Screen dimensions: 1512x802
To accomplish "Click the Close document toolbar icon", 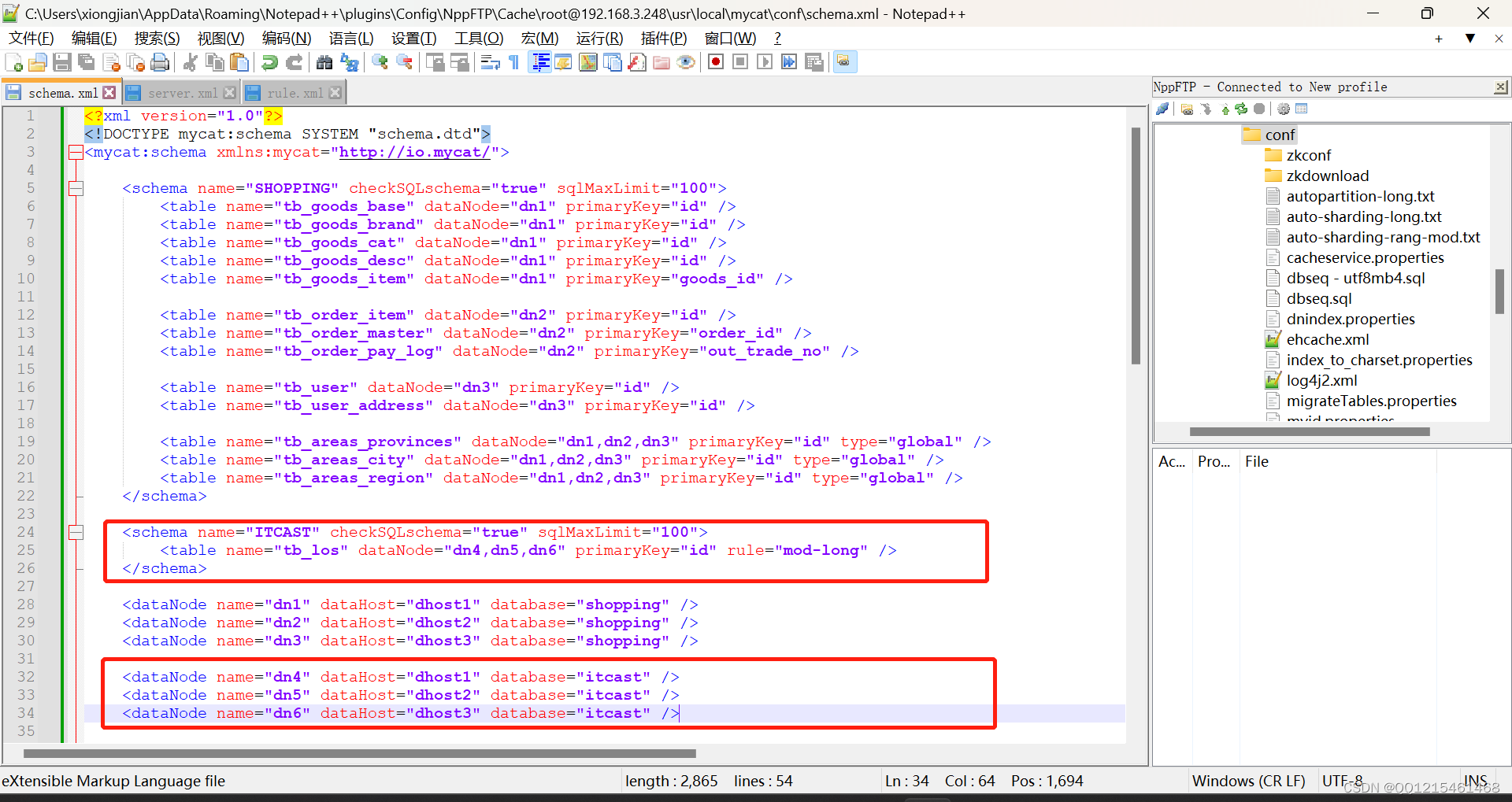I will (x=112, y=62).
